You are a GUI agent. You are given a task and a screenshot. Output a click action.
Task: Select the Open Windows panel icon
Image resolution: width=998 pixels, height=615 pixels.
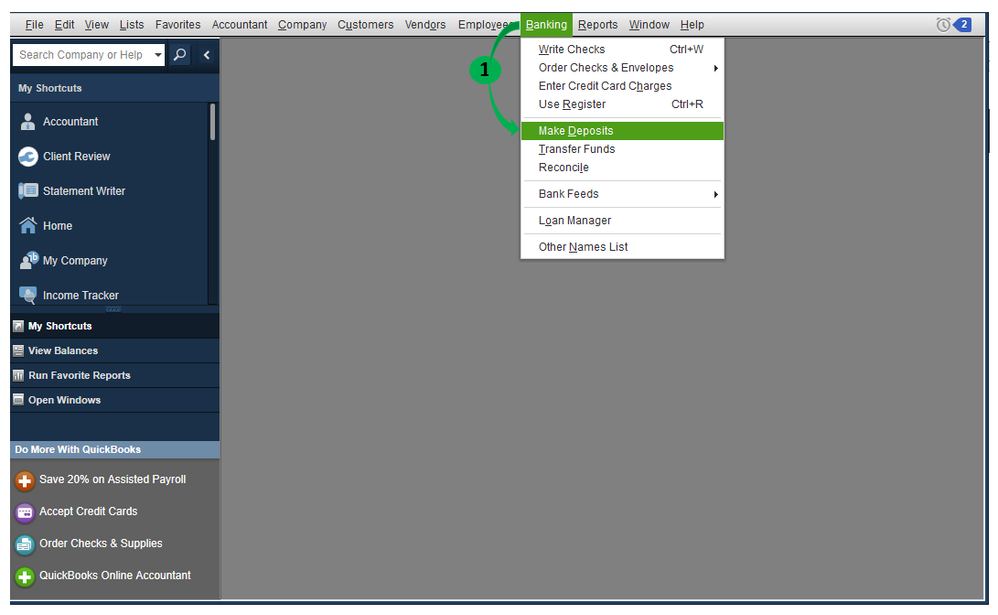click(x=18, y=400)
